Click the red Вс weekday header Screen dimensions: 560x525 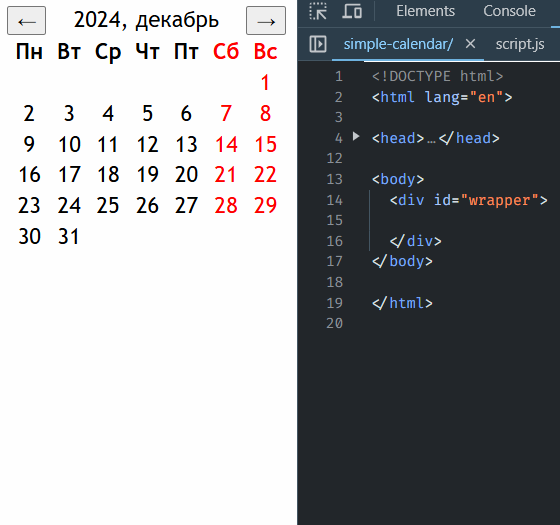point(265,52)
